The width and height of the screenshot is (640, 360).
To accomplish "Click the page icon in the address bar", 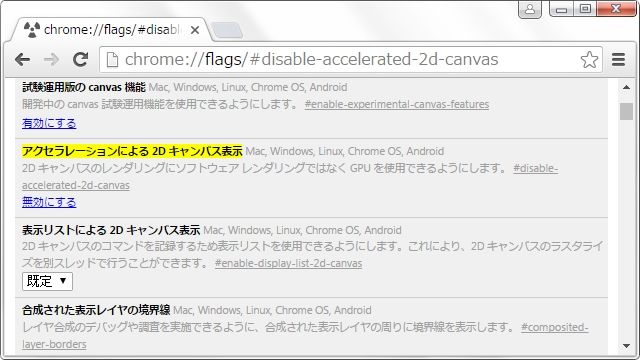I will point(112,60).
